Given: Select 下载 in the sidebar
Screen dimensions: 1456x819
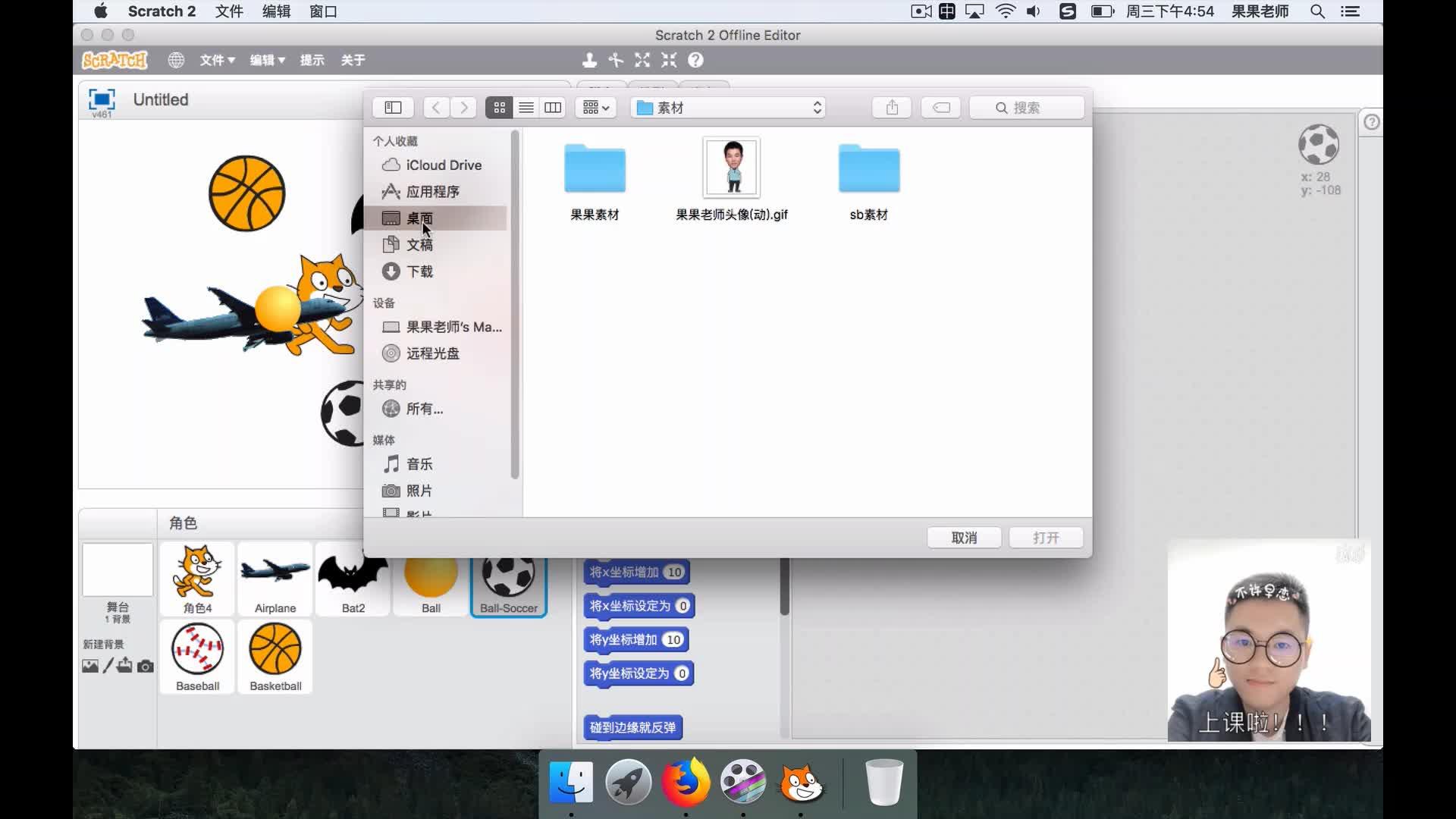Looking at the screenshot, I should [419, 271].
